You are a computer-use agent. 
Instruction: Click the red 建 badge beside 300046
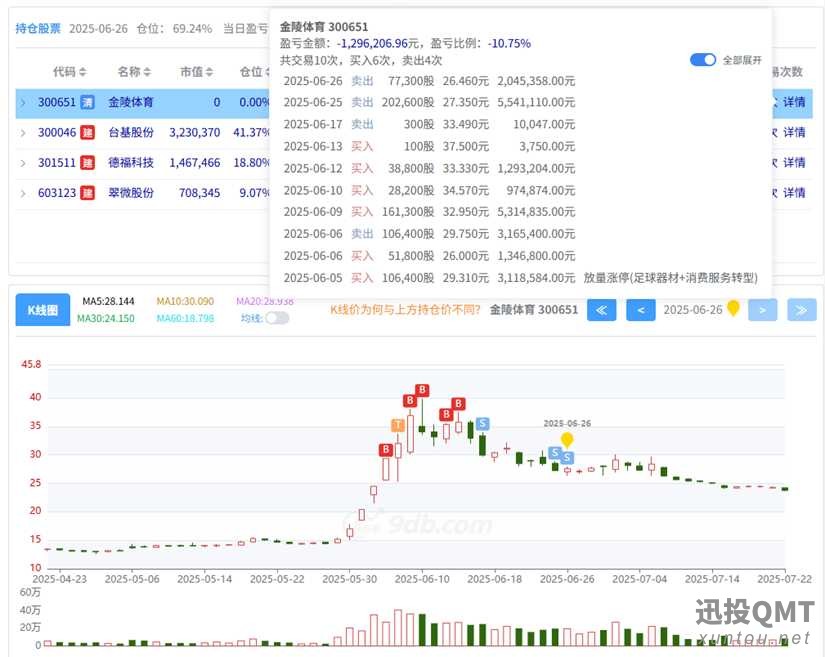click(x=87, y=132)
